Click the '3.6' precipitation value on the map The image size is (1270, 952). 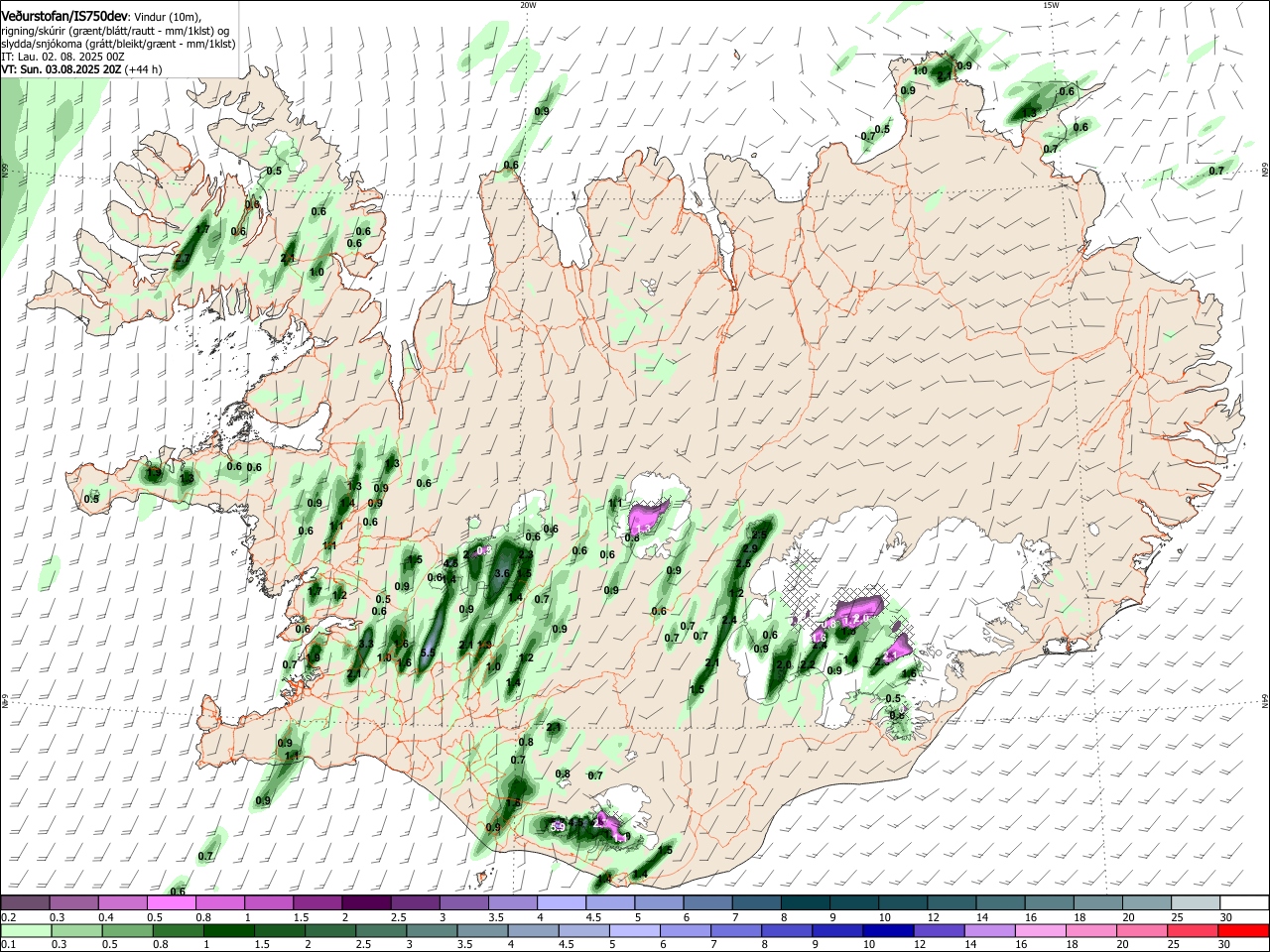pos(502,573)
